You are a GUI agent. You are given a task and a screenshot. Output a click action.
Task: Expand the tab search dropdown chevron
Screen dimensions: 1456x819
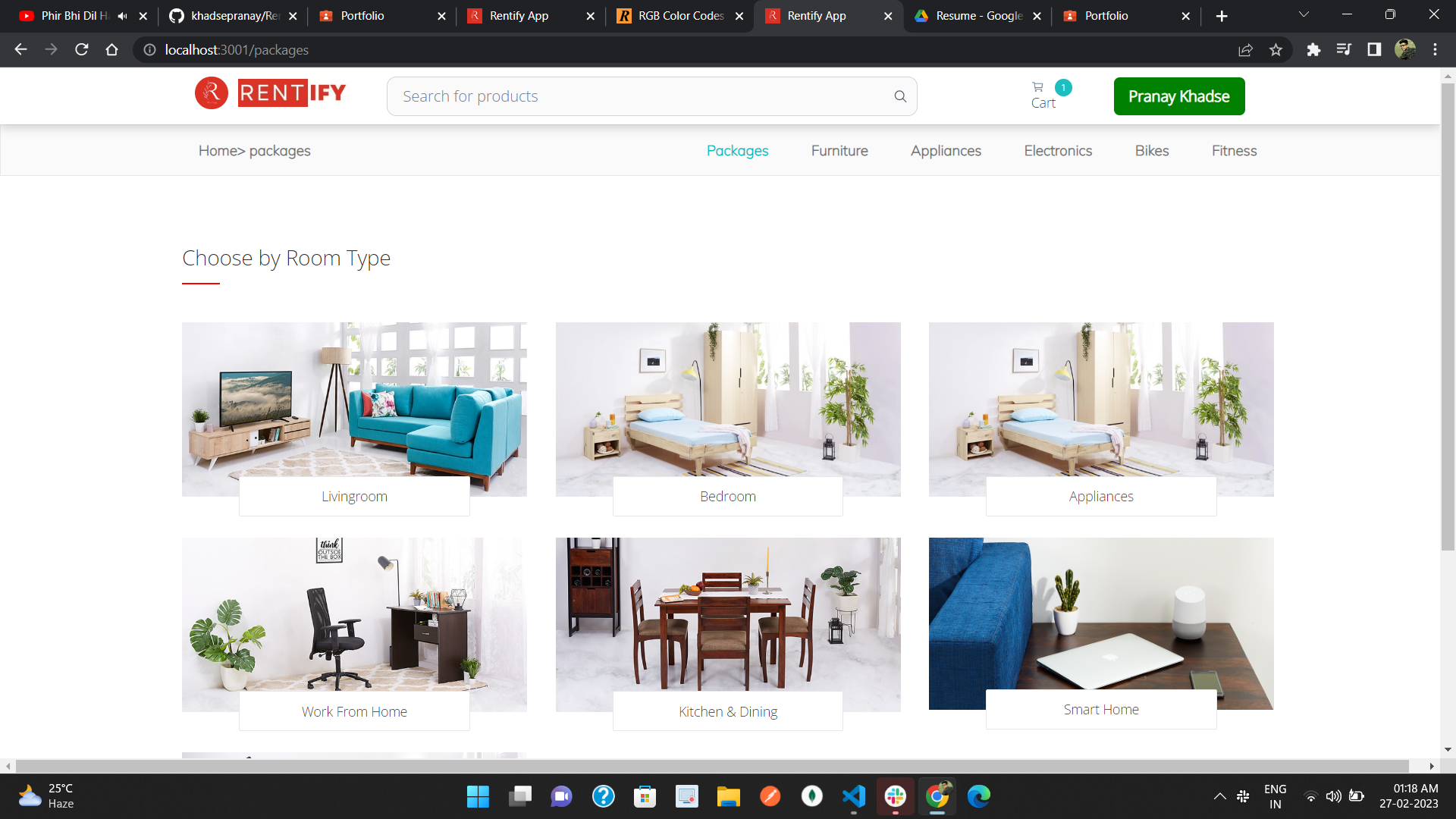point(1304,15)
